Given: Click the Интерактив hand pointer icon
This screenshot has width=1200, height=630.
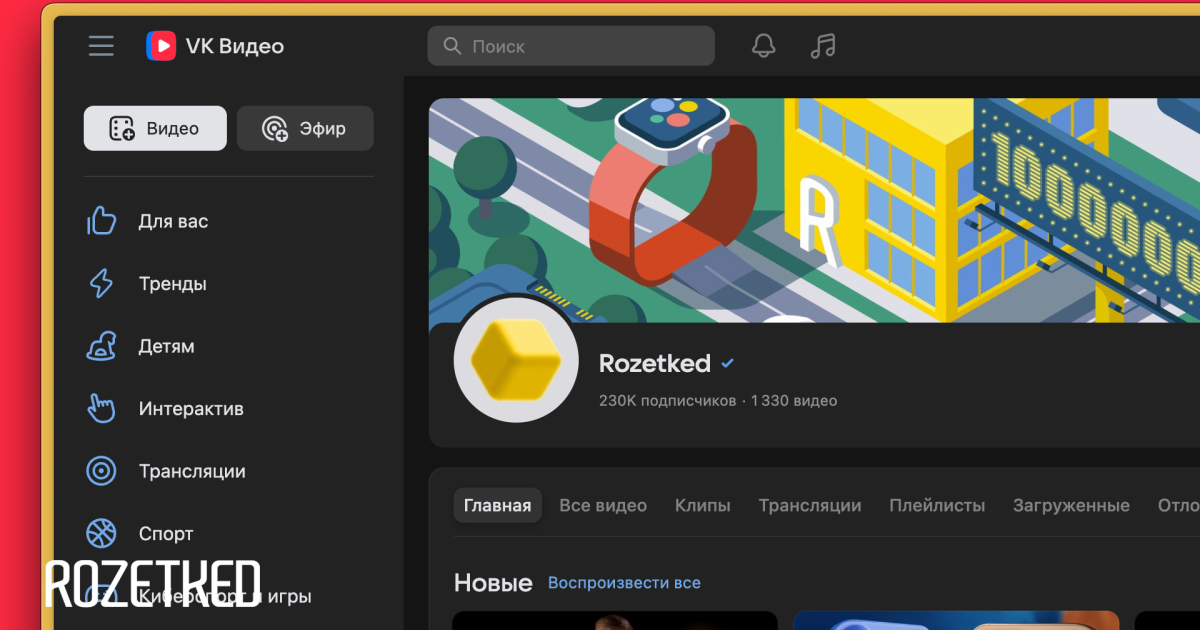Looking at the screenshot, I should (101, 409).
